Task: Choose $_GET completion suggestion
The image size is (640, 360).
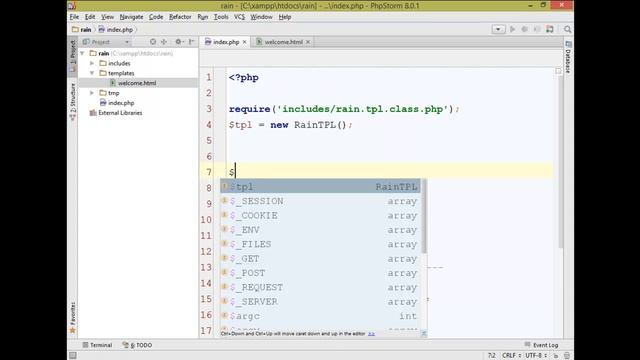Action: 320,258
